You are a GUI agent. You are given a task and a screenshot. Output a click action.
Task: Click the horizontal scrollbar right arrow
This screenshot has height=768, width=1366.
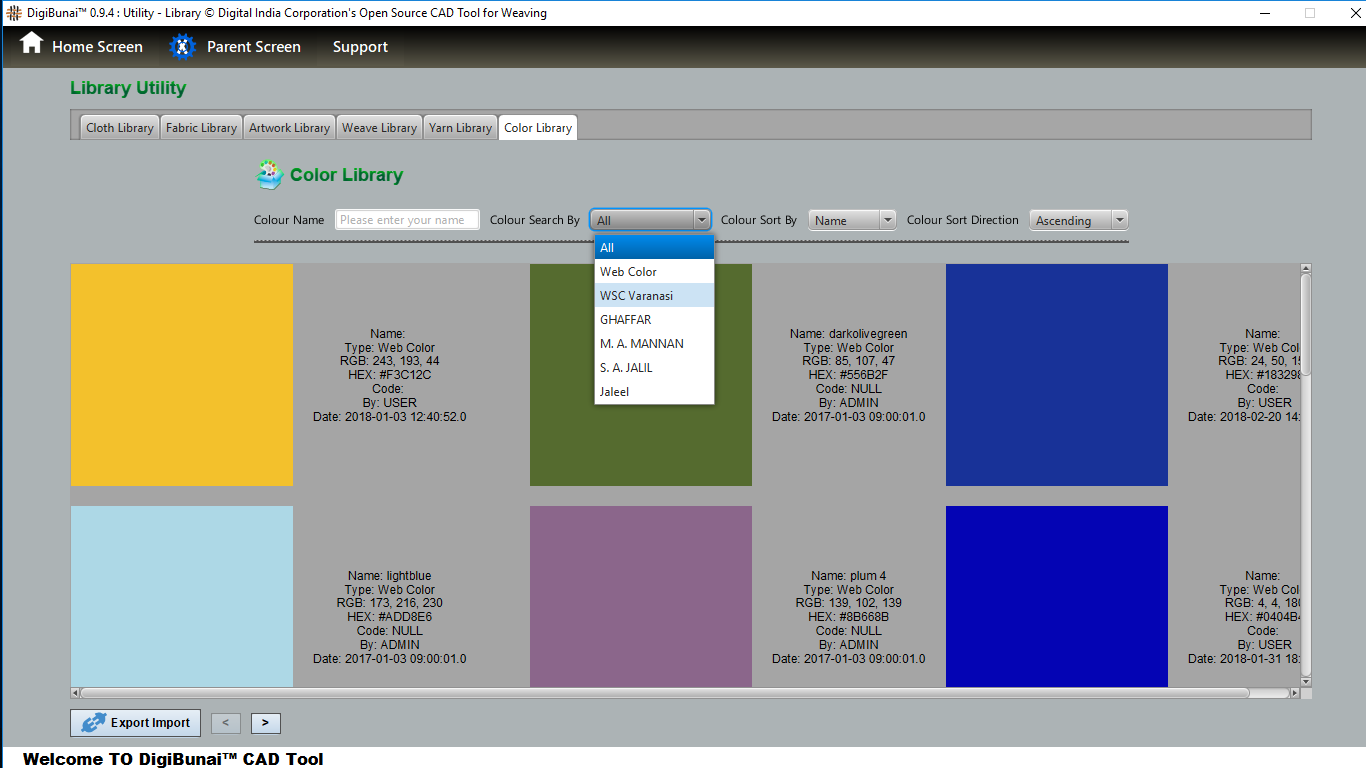(1294, 693)
